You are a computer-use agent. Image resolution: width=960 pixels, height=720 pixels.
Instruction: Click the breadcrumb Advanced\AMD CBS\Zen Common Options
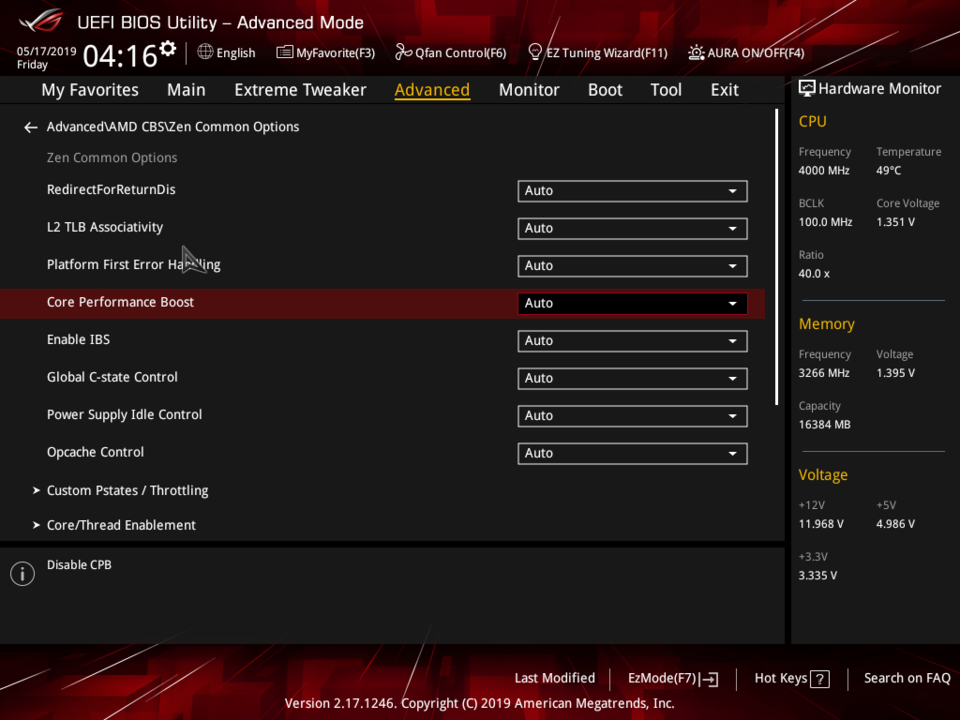click(173, 127)
